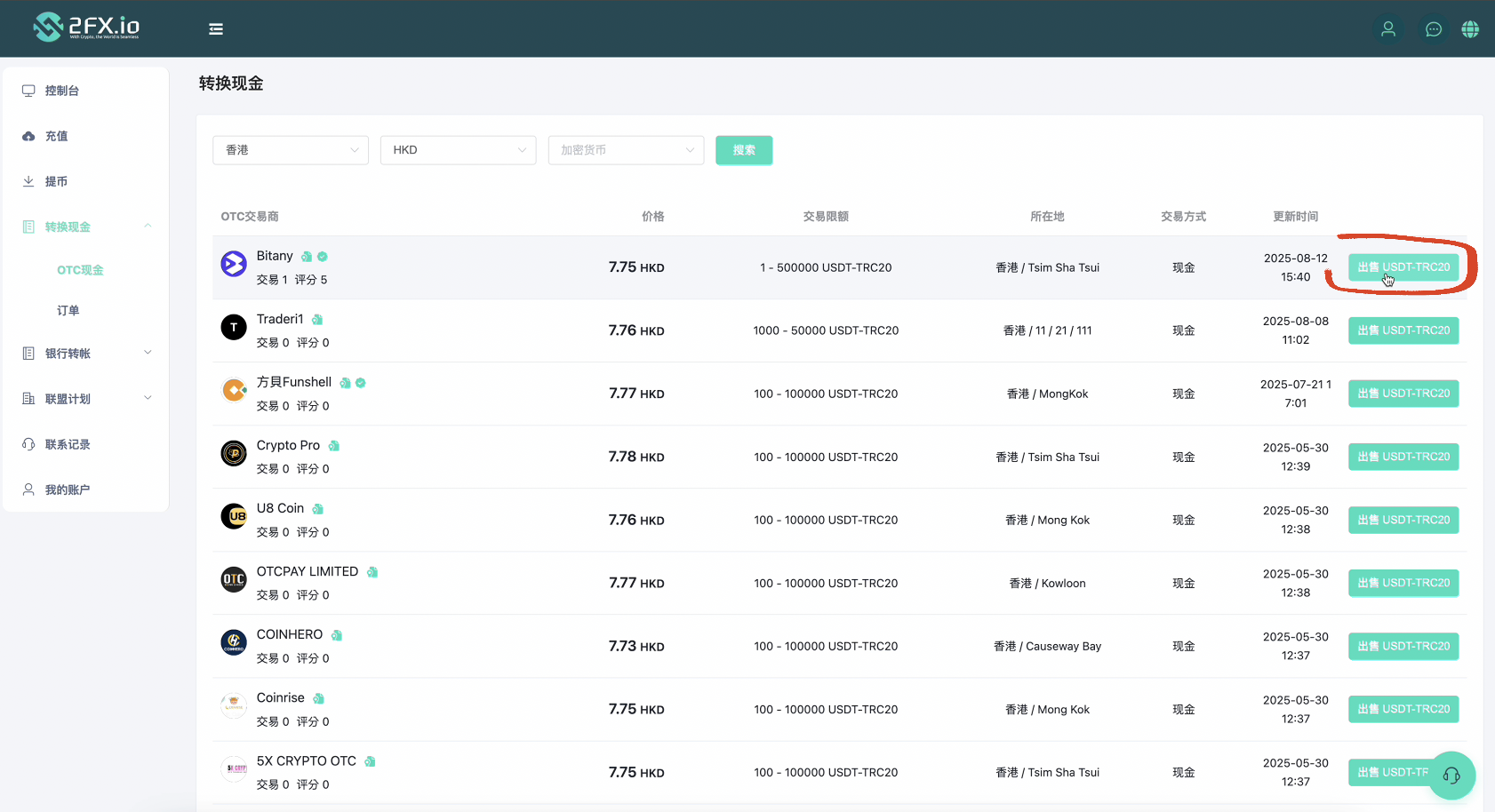Click the 2FX.io logo

86,28
